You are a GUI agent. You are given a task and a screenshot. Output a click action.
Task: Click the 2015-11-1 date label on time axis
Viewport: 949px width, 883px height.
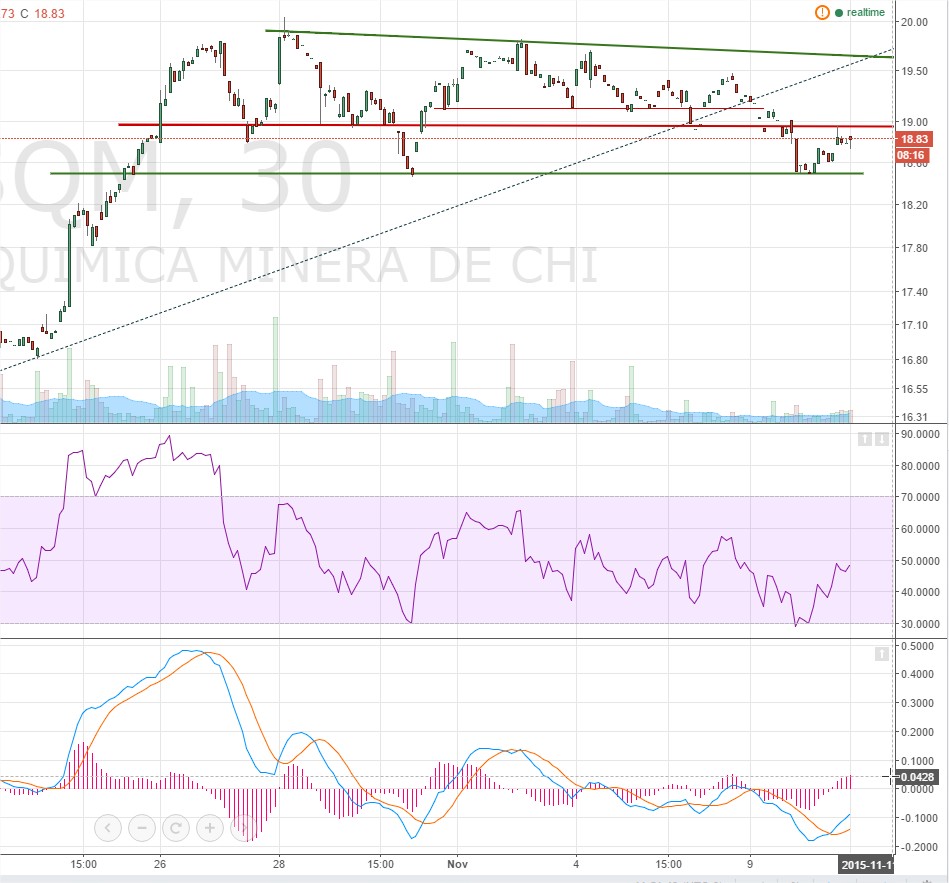(867, 865)
